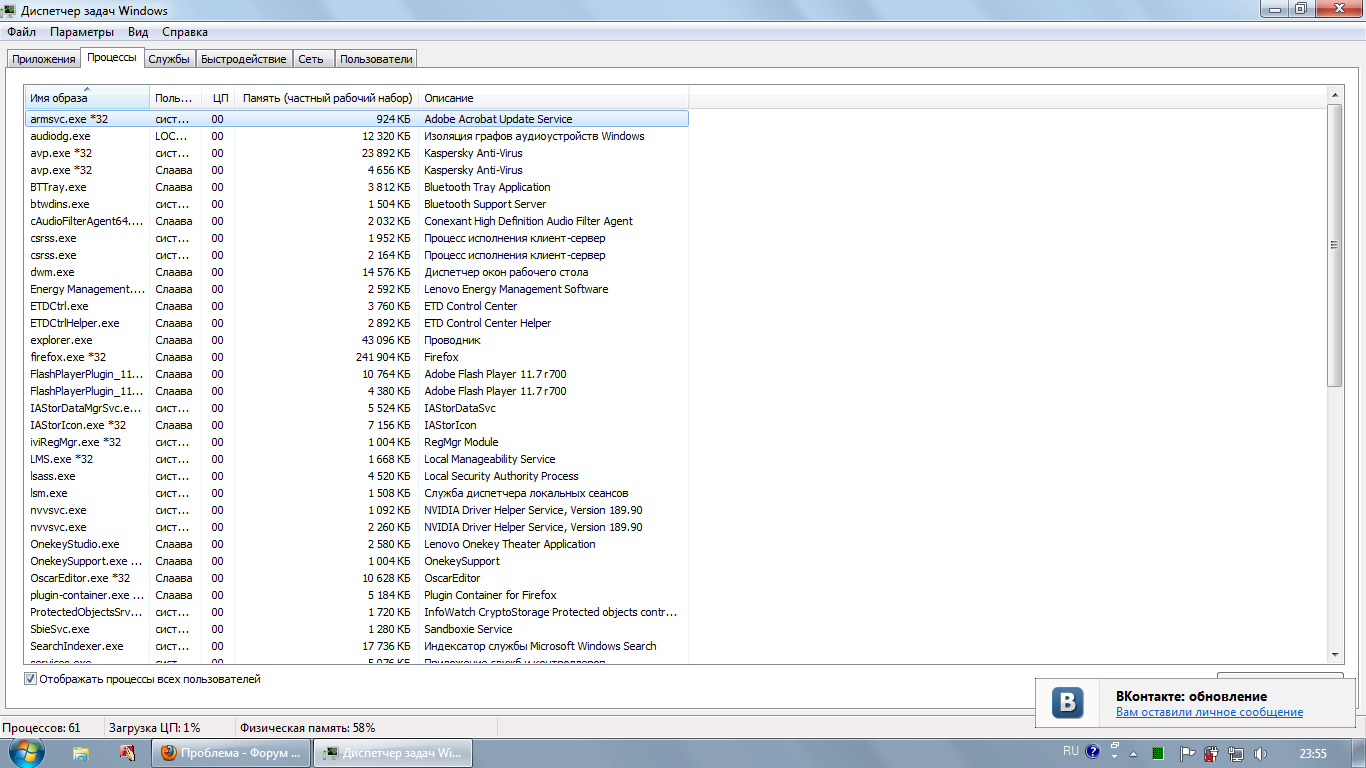Screen dimensions: 1366x768
Task: Open the 'Пользователи' tab
Action: tap(376, 59)
